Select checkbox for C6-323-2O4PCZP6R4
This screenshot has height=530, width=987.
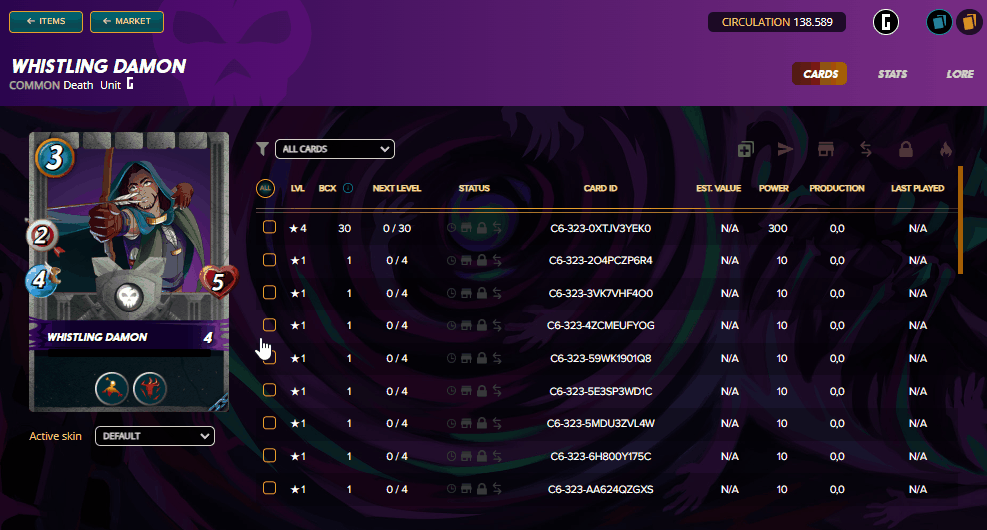pyautogui.click(x=269, y=259)
